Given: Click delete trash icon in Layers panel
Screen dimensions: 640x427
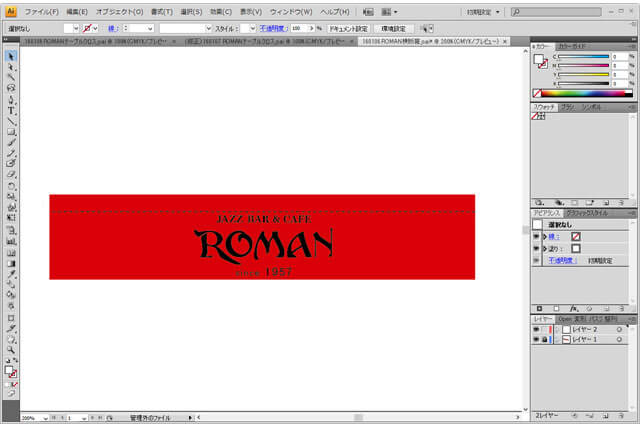Looking at the screenshot, I should [621, 416].
